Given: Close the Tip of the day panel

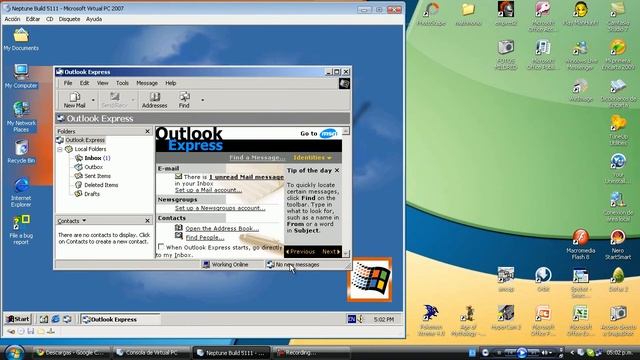Looking at the screenshot, I should (337, 170).
